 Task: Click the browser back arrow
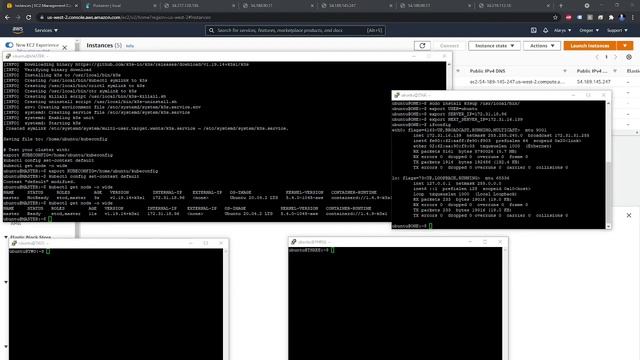[x=7, y=18]
